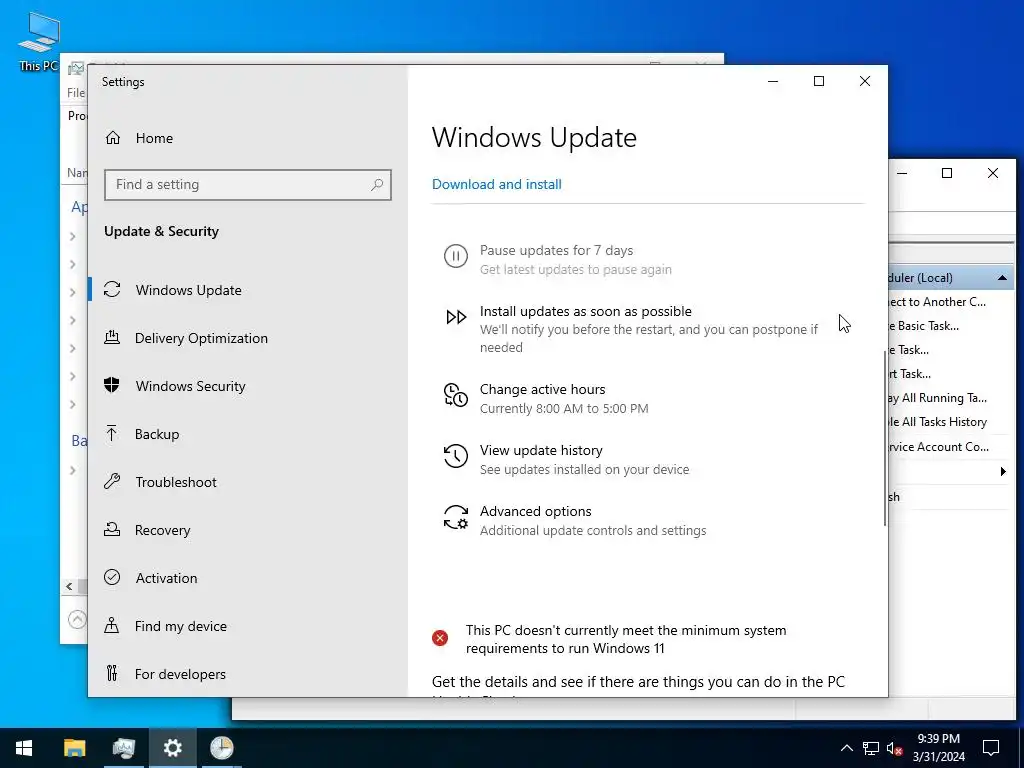Open File Explorer from taskbar
Viewport: 1024px width, 768px height.
pos(74,748)
